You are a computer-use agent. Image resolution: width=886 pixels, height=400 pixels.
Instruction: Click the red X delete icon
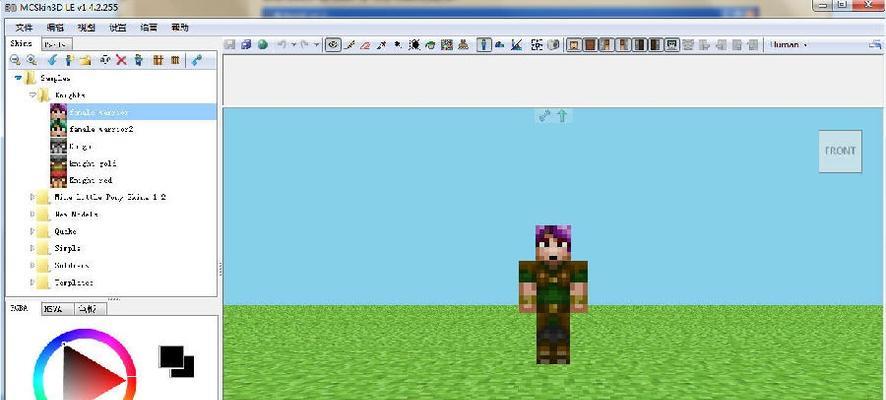pos(121,60)
